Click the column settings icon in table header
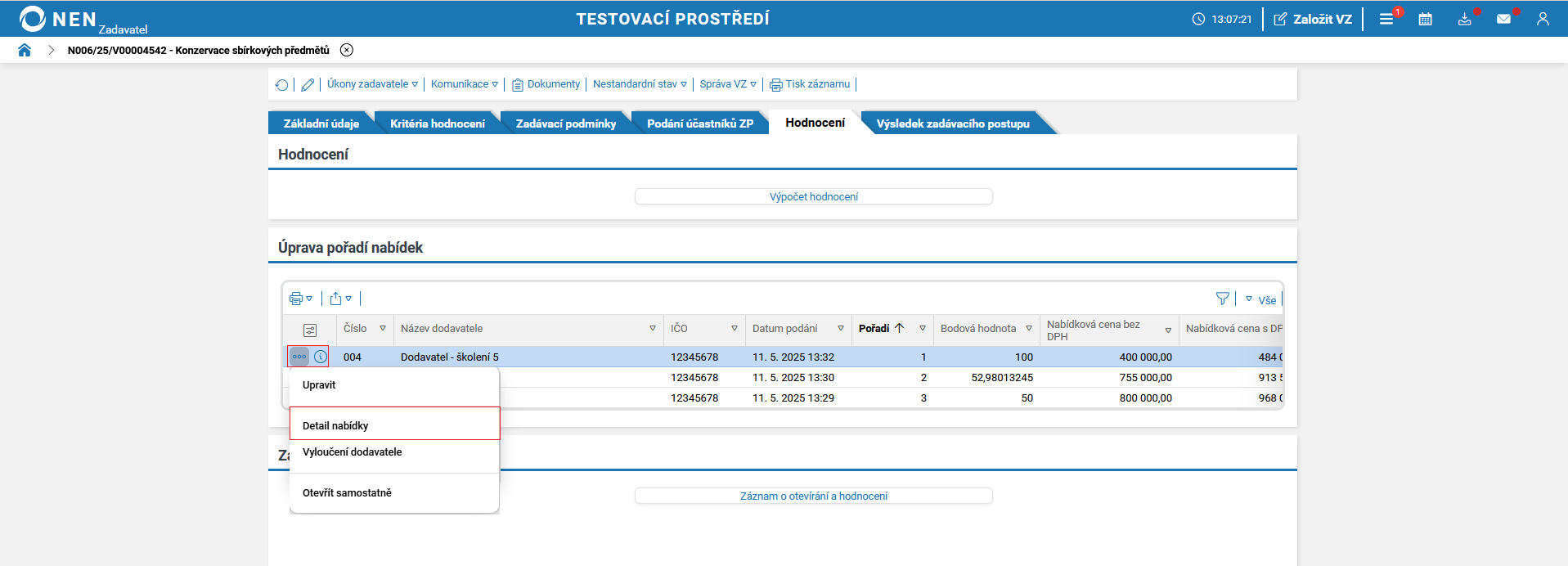 310,330
